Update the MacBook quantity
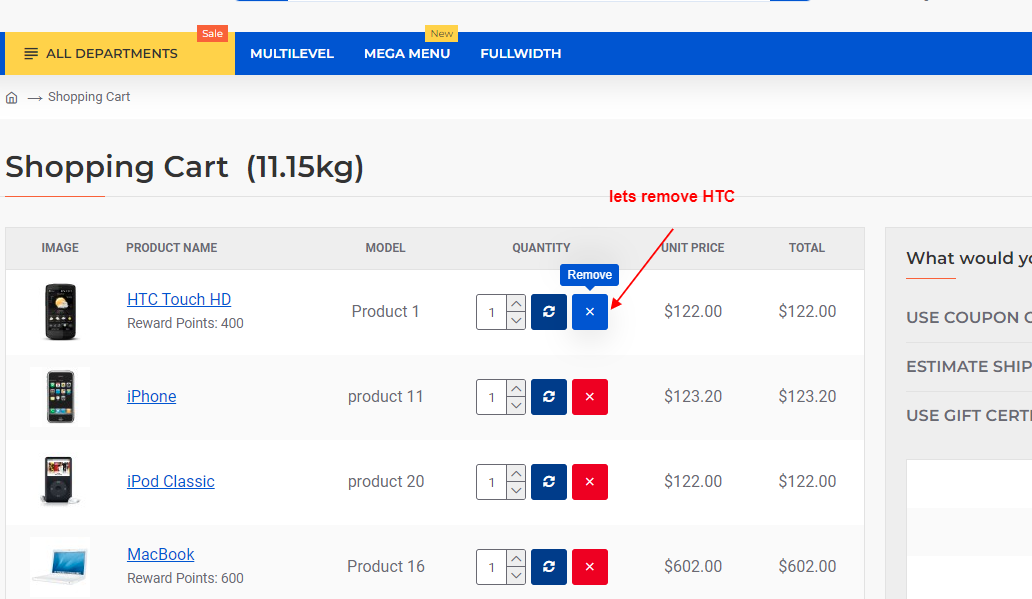Screen dimensions: 1032x599 click(549, 567)
